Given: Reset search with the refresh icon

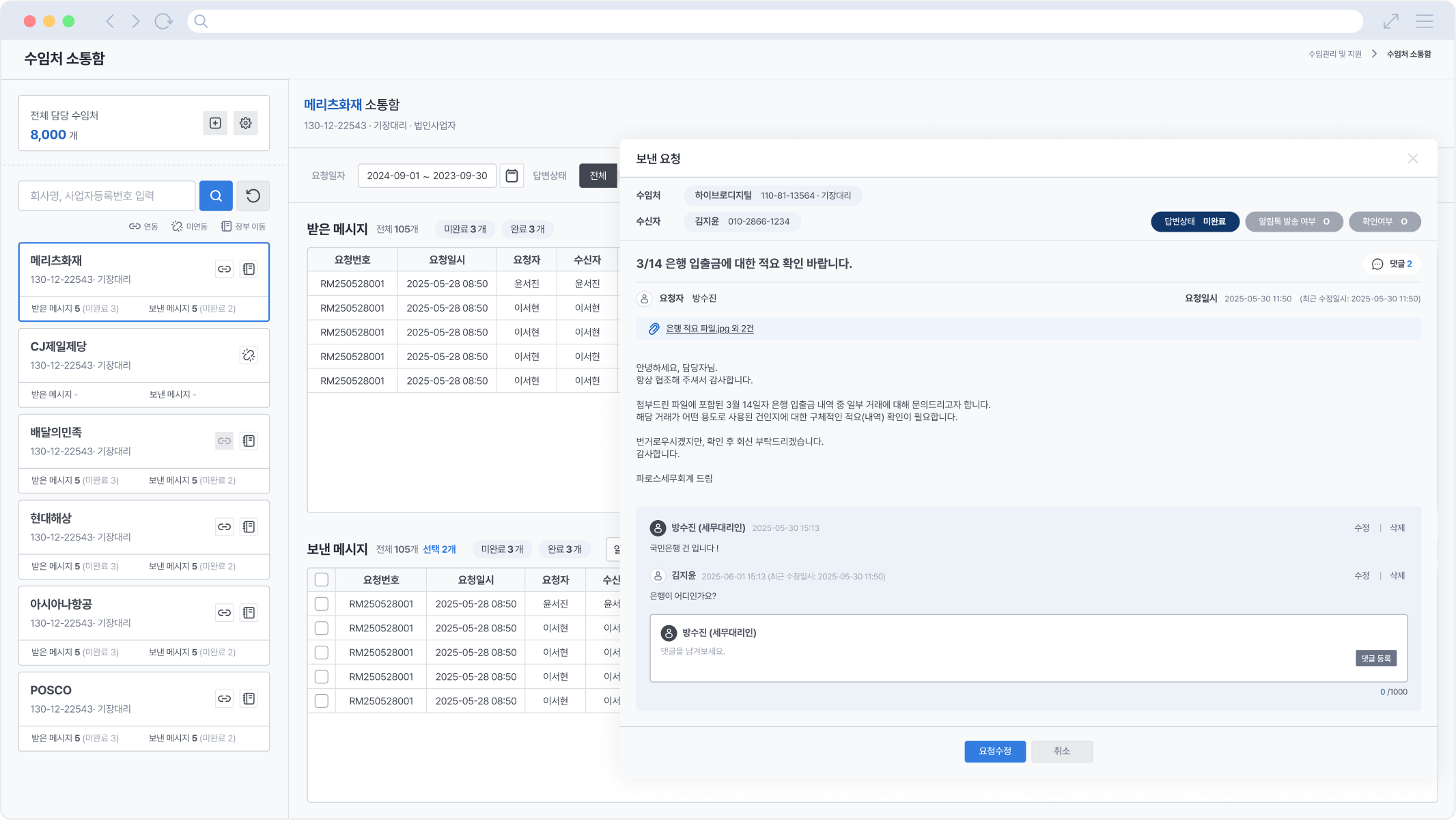Looking at the screenshot, I should pyautogui.click(x=253, y=196).
